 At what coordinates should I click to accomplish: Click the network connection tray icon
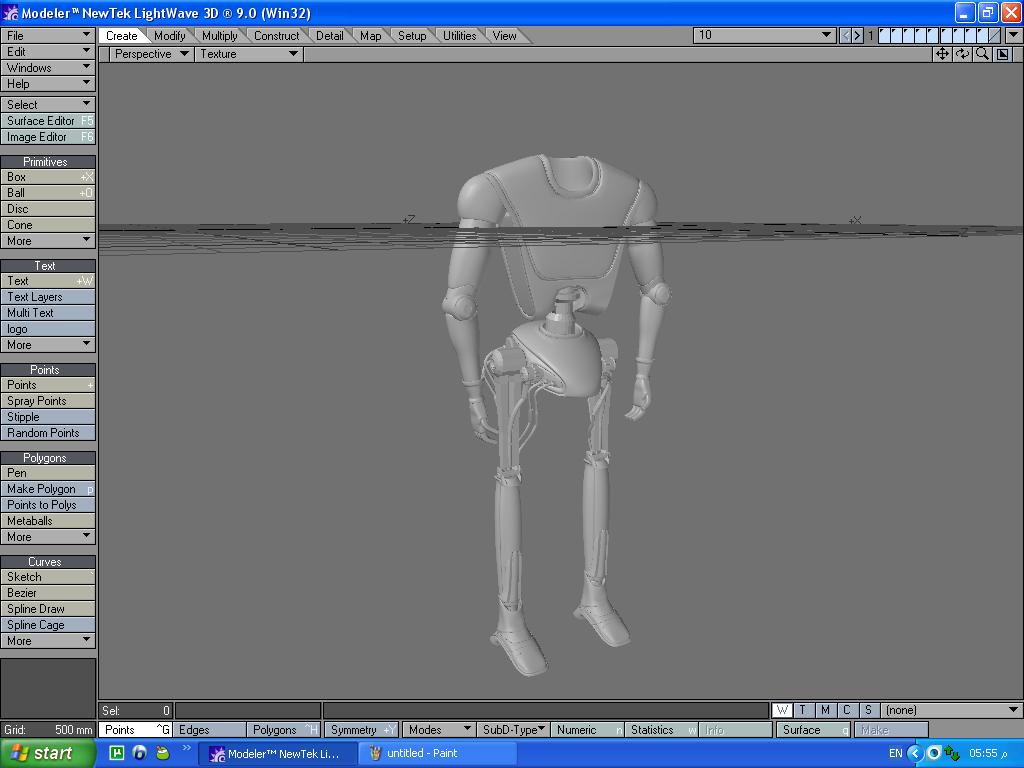tap(952, 754)
